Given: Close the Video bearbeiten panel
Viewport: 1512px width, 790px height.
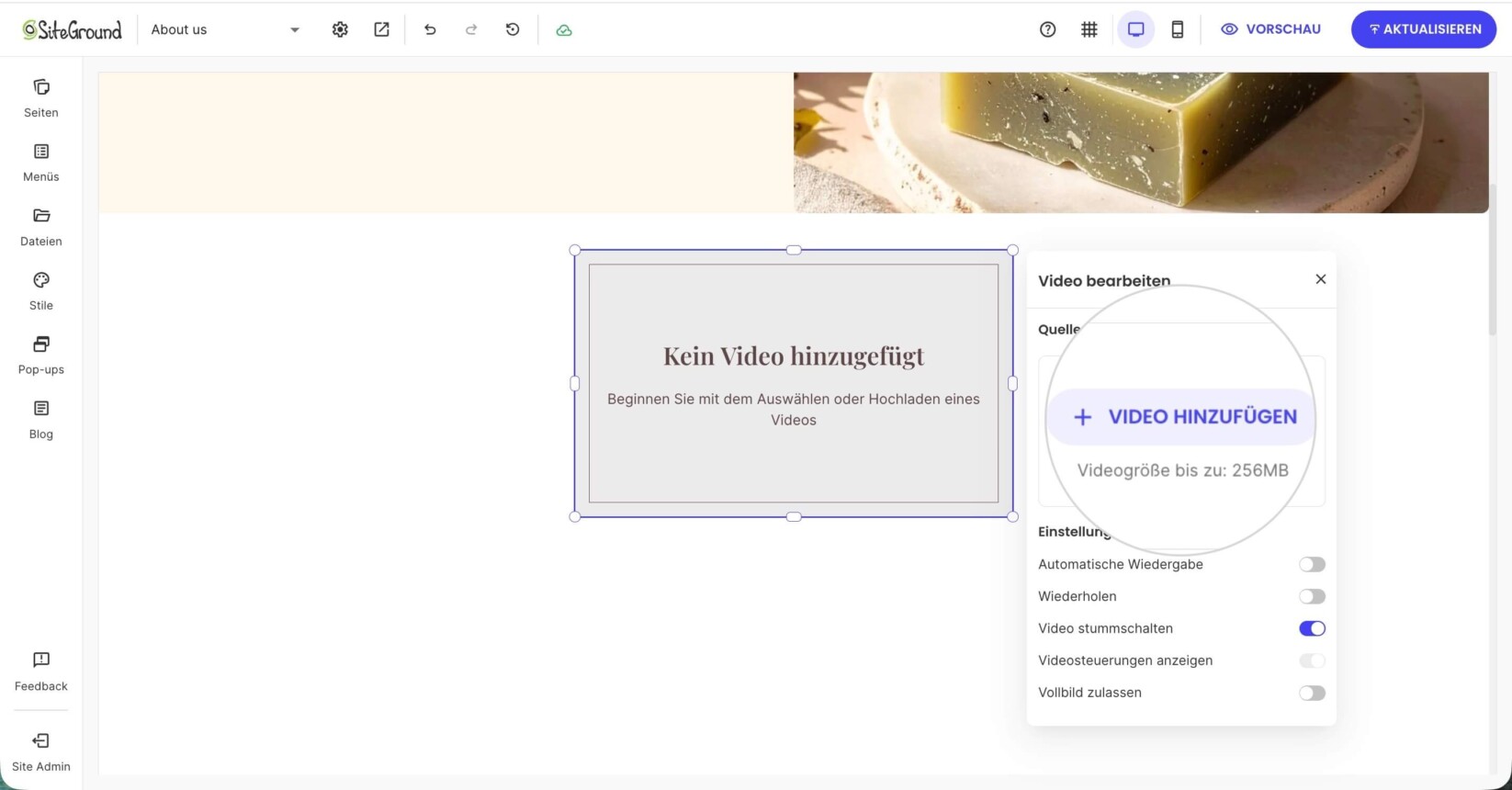Looking at the screenshot, I should [1321, 279].
